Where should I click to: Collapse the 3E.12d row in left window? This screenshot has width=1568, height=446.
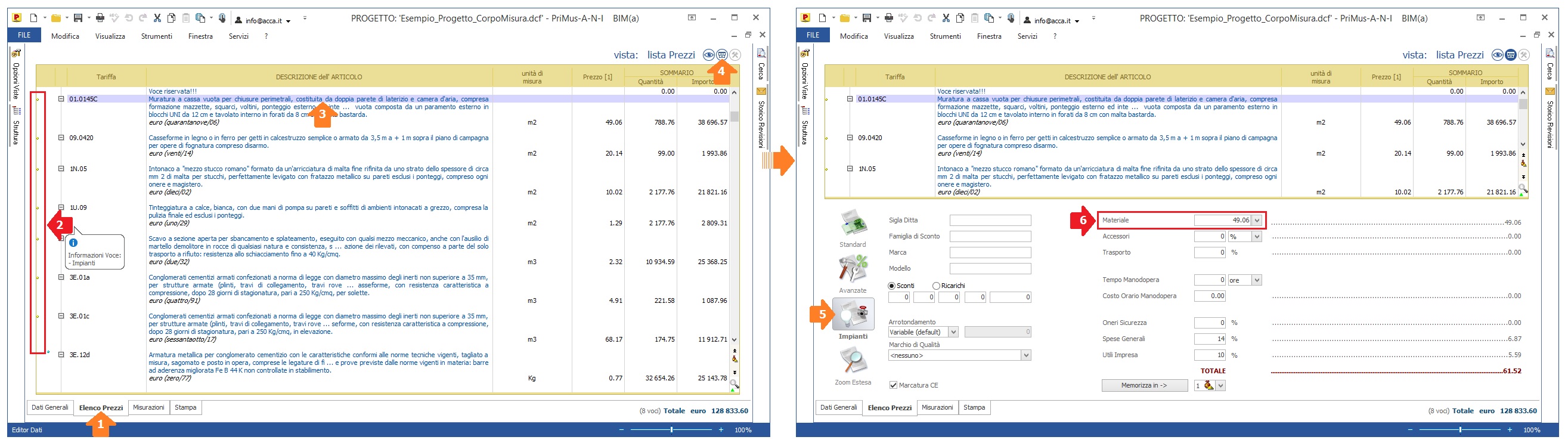[61, 354]
